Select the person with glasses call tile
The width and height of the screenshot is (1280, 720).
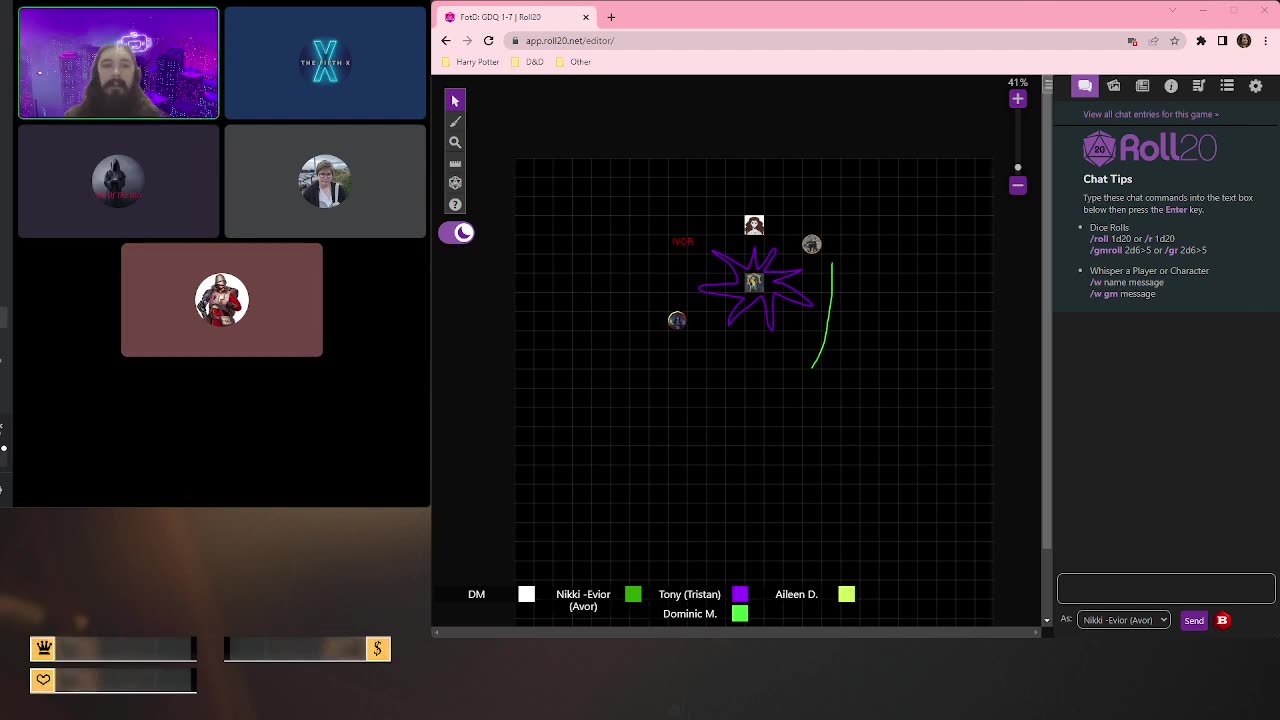(x=325, y=181)
